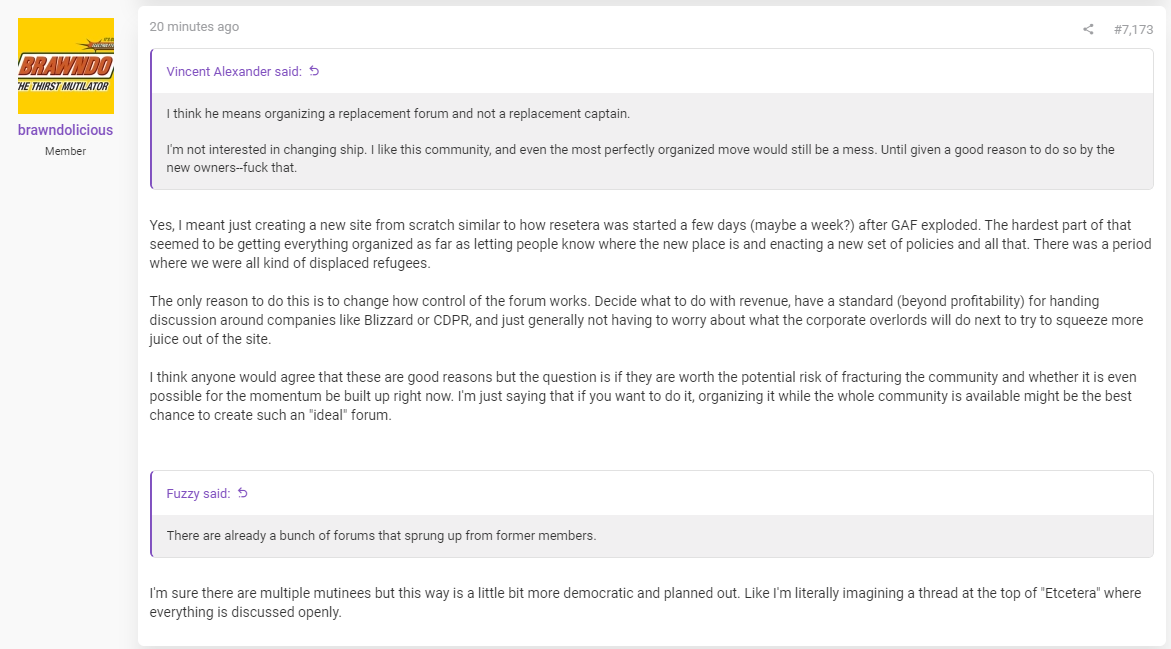This screenshot has width=1171, height=649.
Task: Click the 'Member' title under the username
Action: coord(66,151)
